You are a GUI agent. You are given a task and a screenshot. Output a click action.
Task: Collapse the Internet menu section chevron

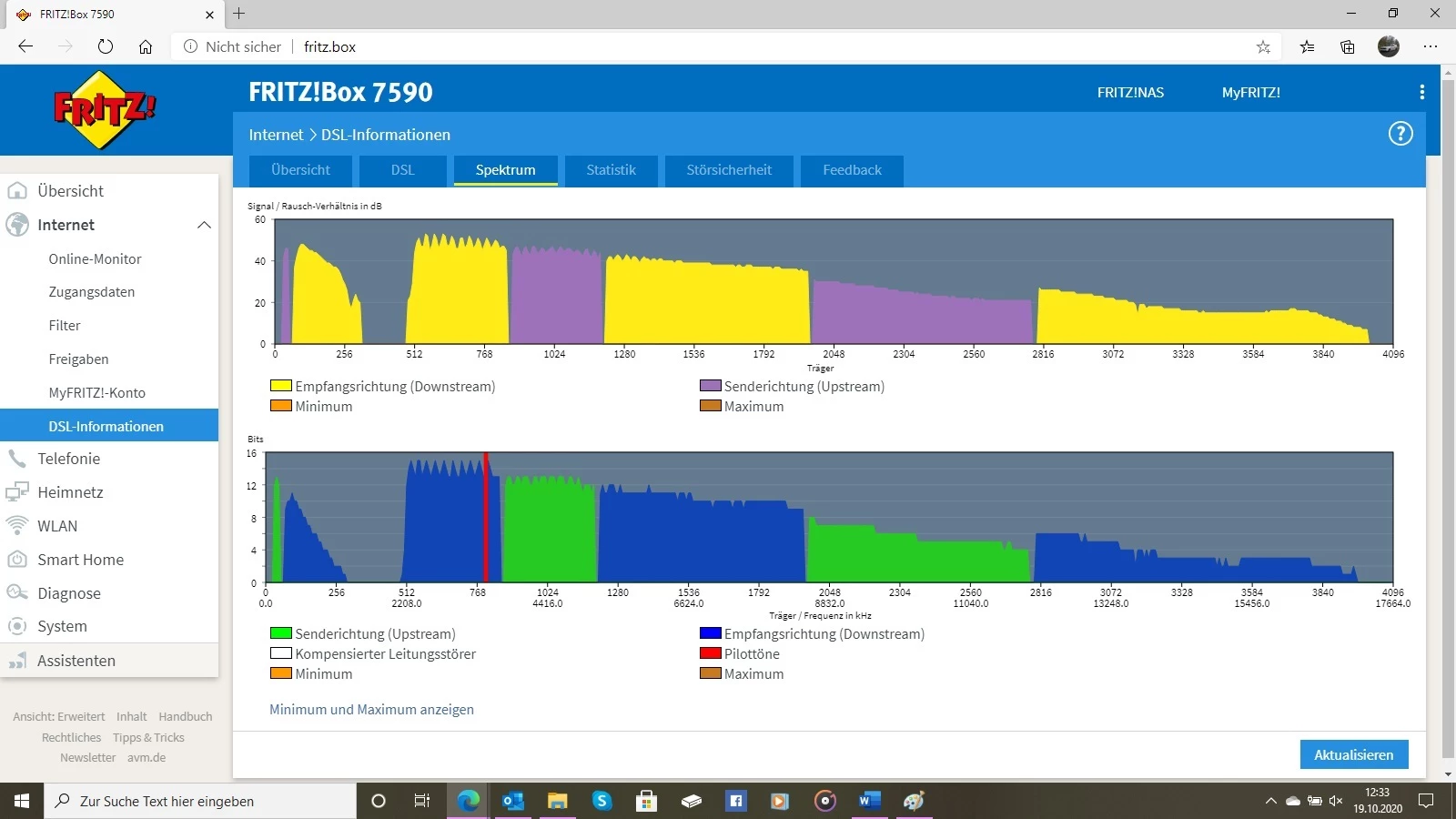point(204,225)
